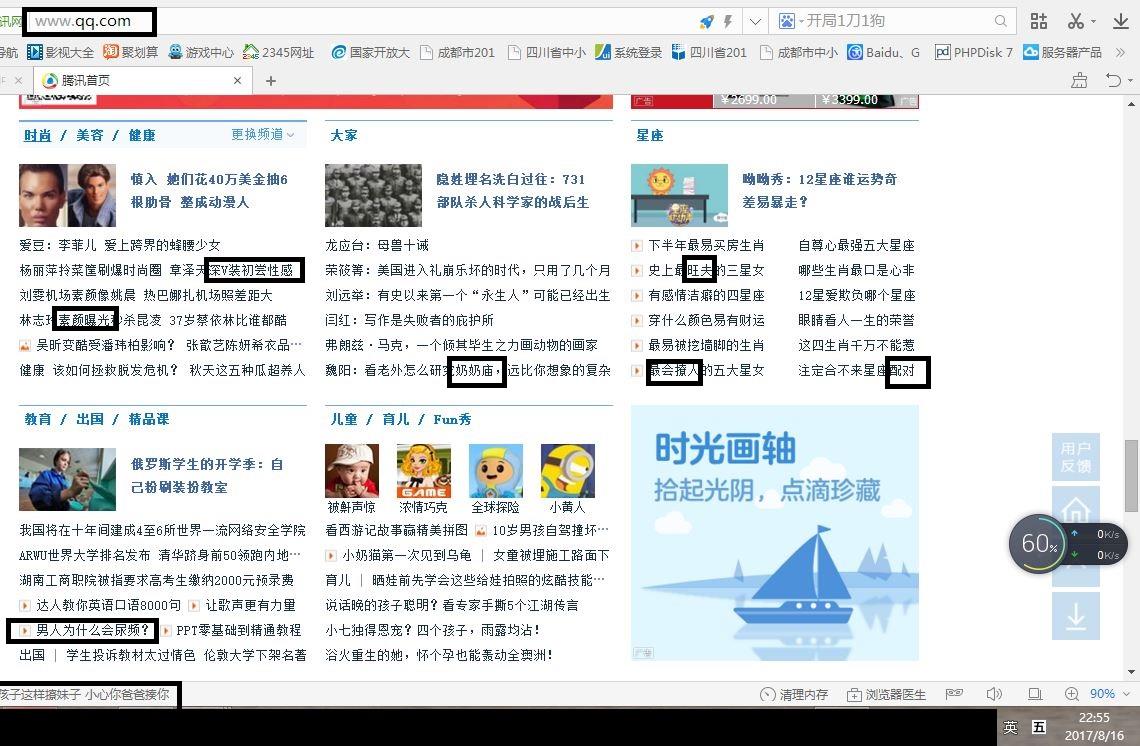This screenshot has height=746, width=1140.
Task: Click the 60% memory accelerator ball
Action: tap(1039, 542)
